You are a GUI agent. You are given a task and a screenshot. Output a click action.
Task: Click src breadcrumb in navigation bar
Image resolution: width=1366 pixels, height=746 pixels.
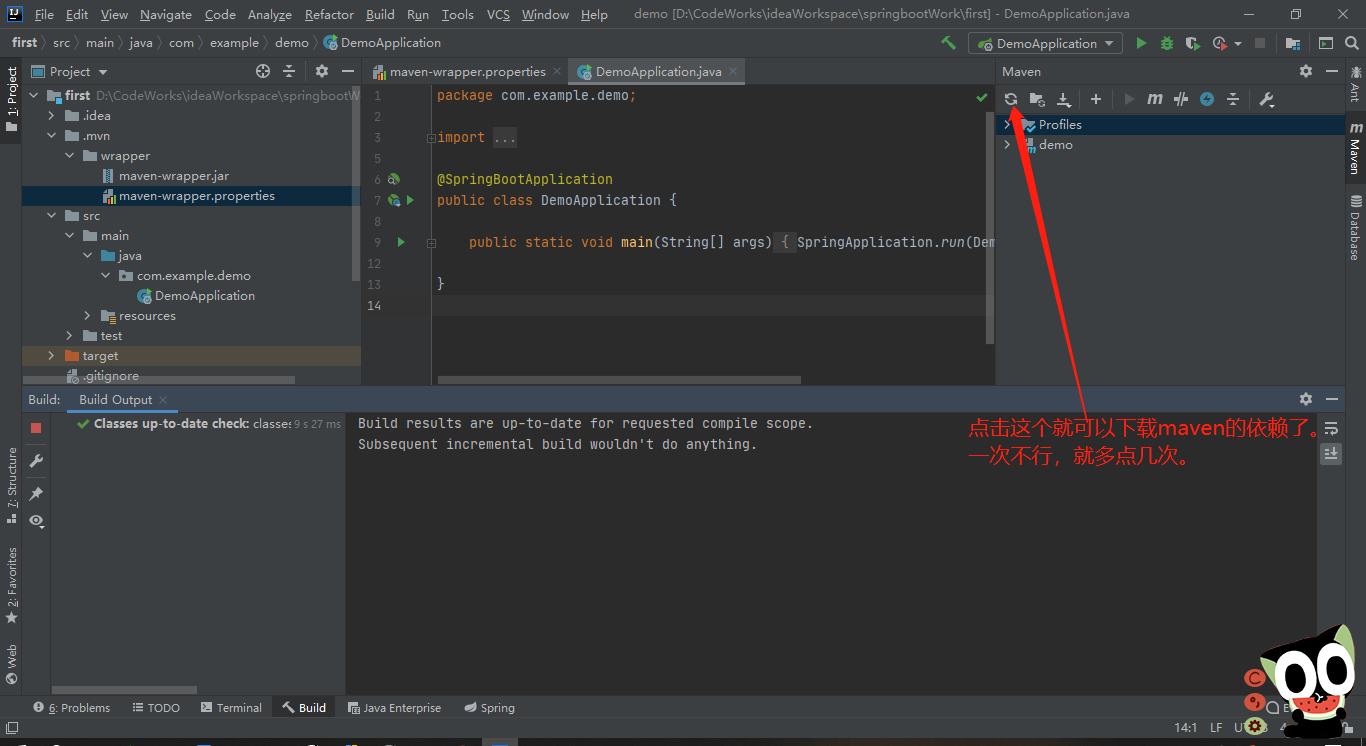pyautogui.click(x=62, y=43)
